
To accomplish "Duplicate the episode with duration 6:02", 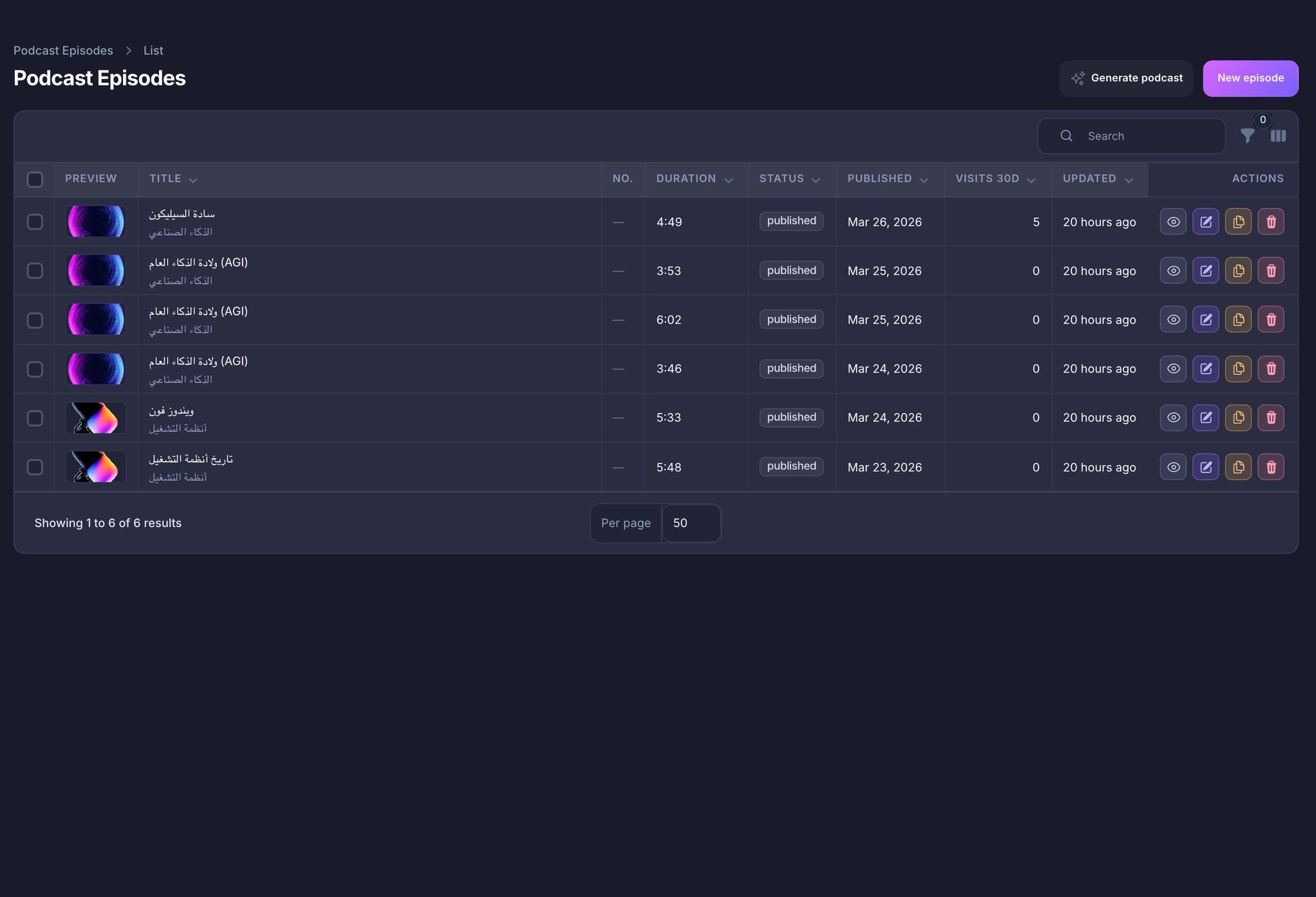I will tap(1239, 320).
